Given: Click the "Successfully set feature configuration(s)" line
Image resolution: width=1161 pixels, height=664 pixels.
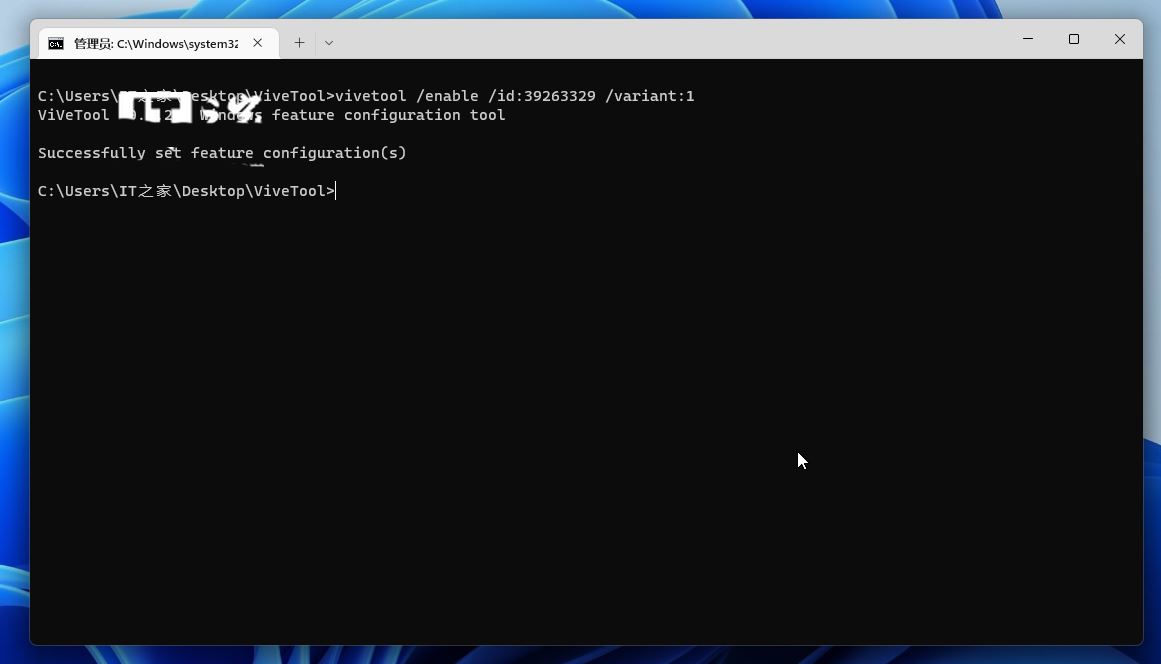Looking at the screenshot, I should tap(222, 152).
